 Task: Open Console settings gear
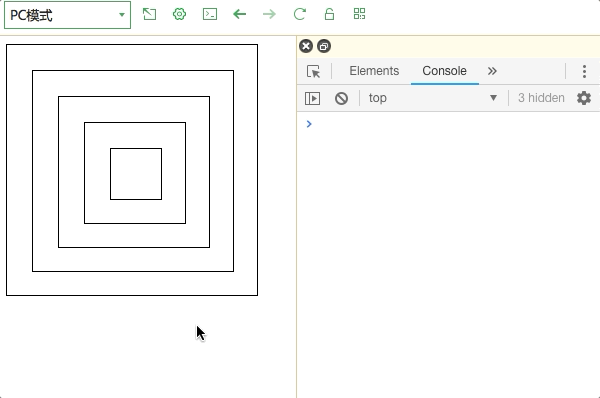tap(584, 98)
